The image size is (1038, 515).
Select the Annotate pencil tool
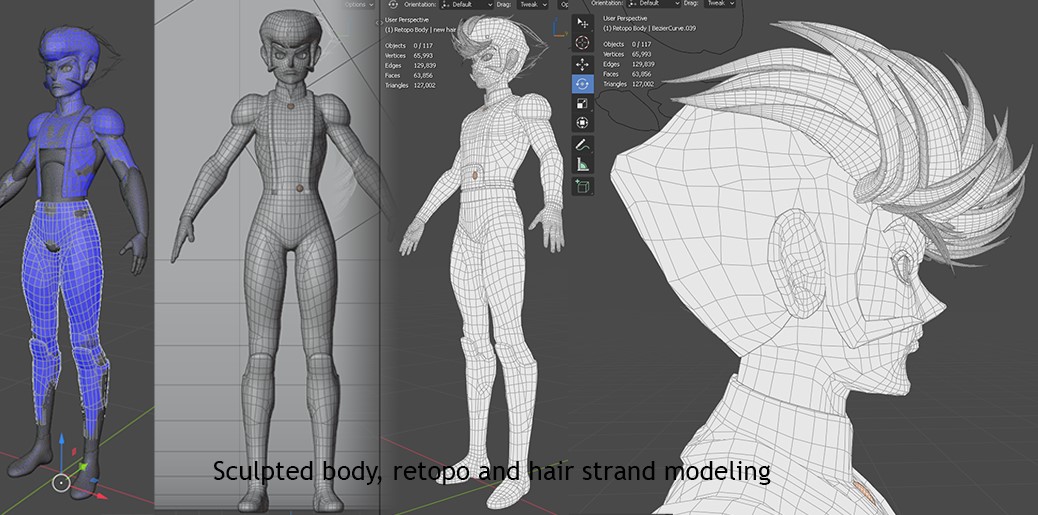pos(582,145)
